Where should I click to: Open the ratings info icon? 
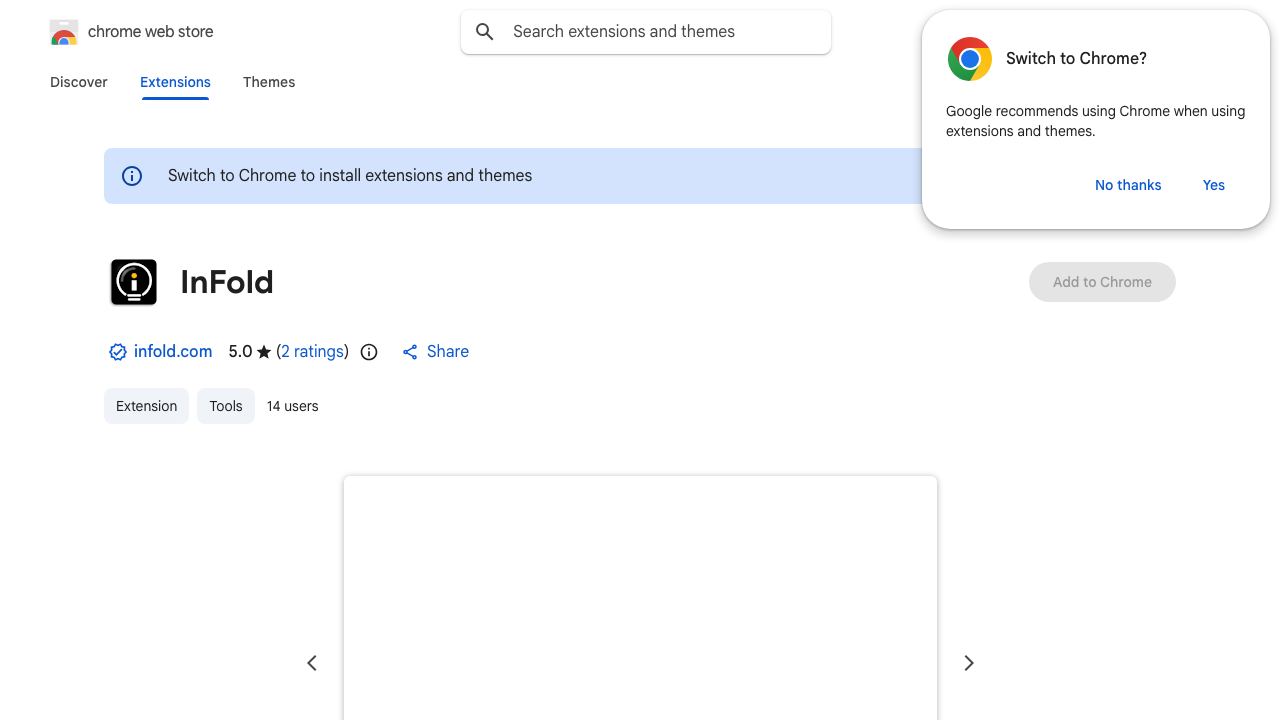369,352
